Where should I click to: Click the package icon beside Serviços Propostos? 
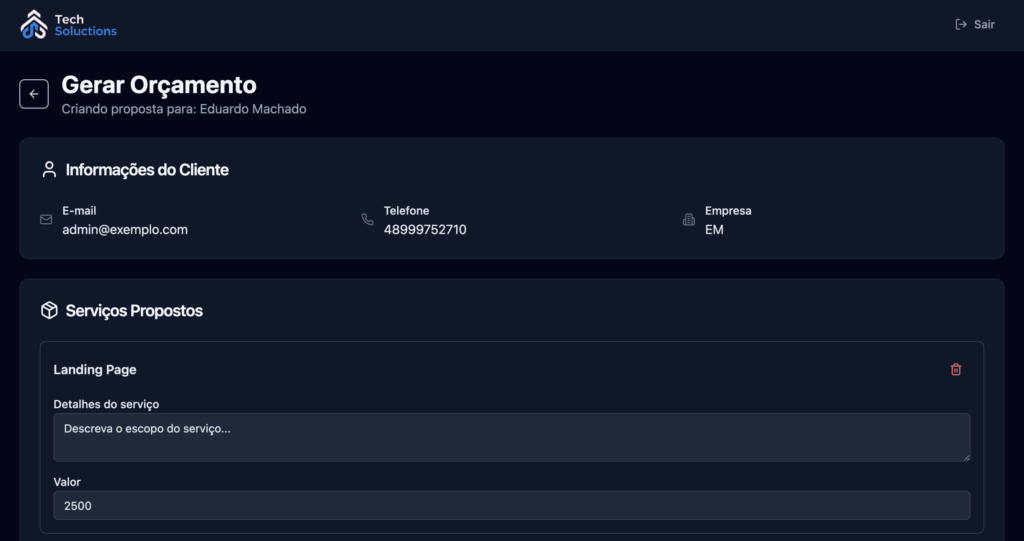click(48, 311)
